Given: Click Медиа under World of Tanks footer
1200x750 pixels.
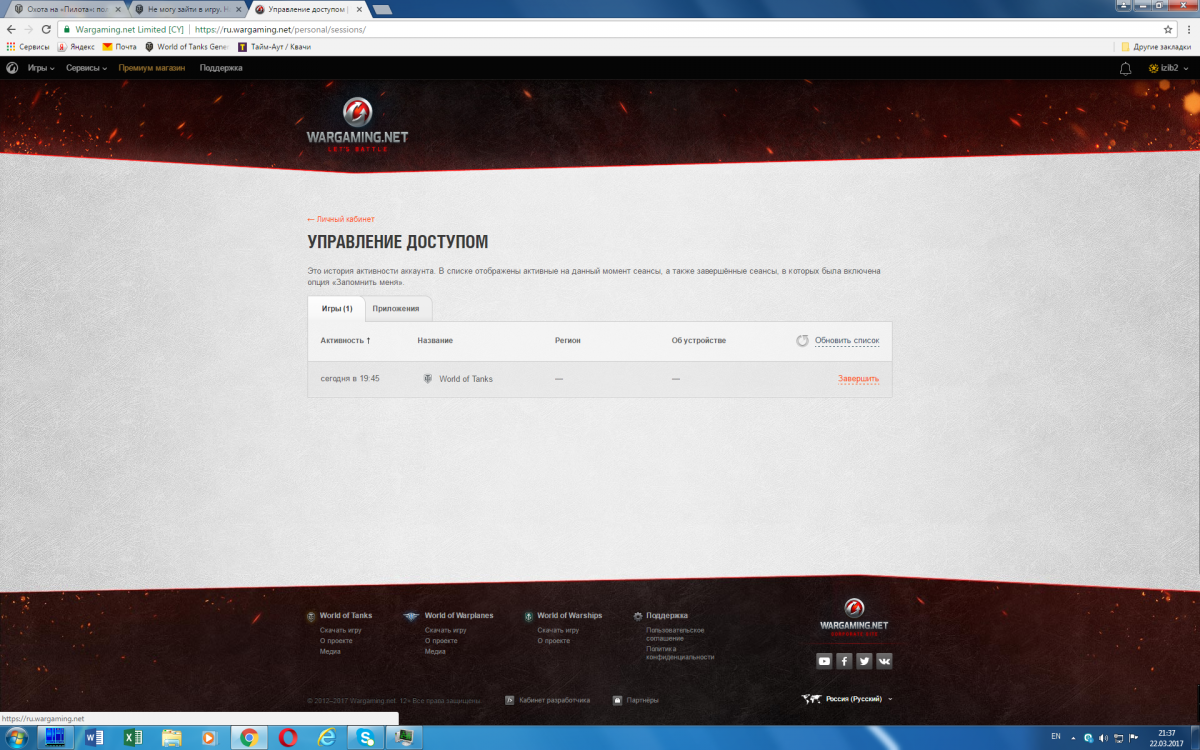Looking at the screenshot, I should pyautogui.click(x=330, y=651).
